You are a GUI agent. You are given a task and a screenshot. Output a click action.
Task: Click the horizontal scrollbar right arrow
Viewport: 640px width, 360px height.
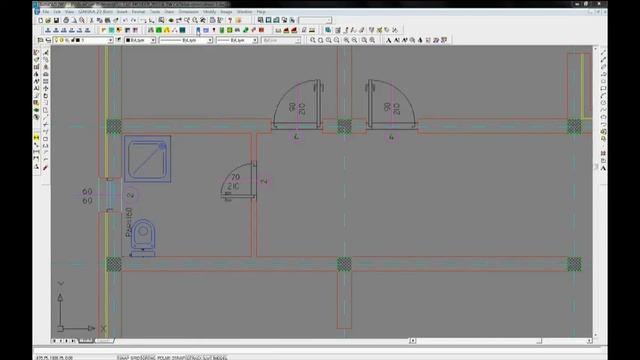[589, 340]
